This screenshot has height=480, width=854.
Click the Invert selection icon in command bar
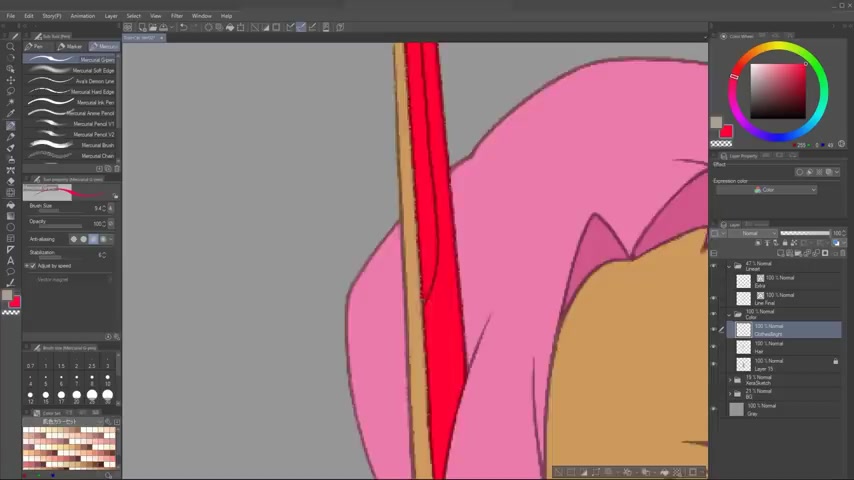coord(266,27)
